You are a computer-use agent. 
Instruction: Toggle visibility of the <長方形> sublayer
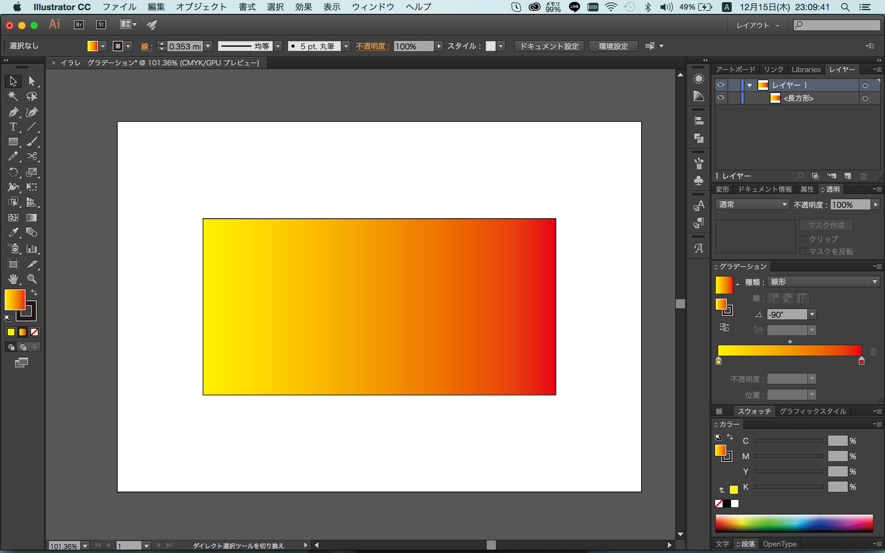(x=720, y=98)
